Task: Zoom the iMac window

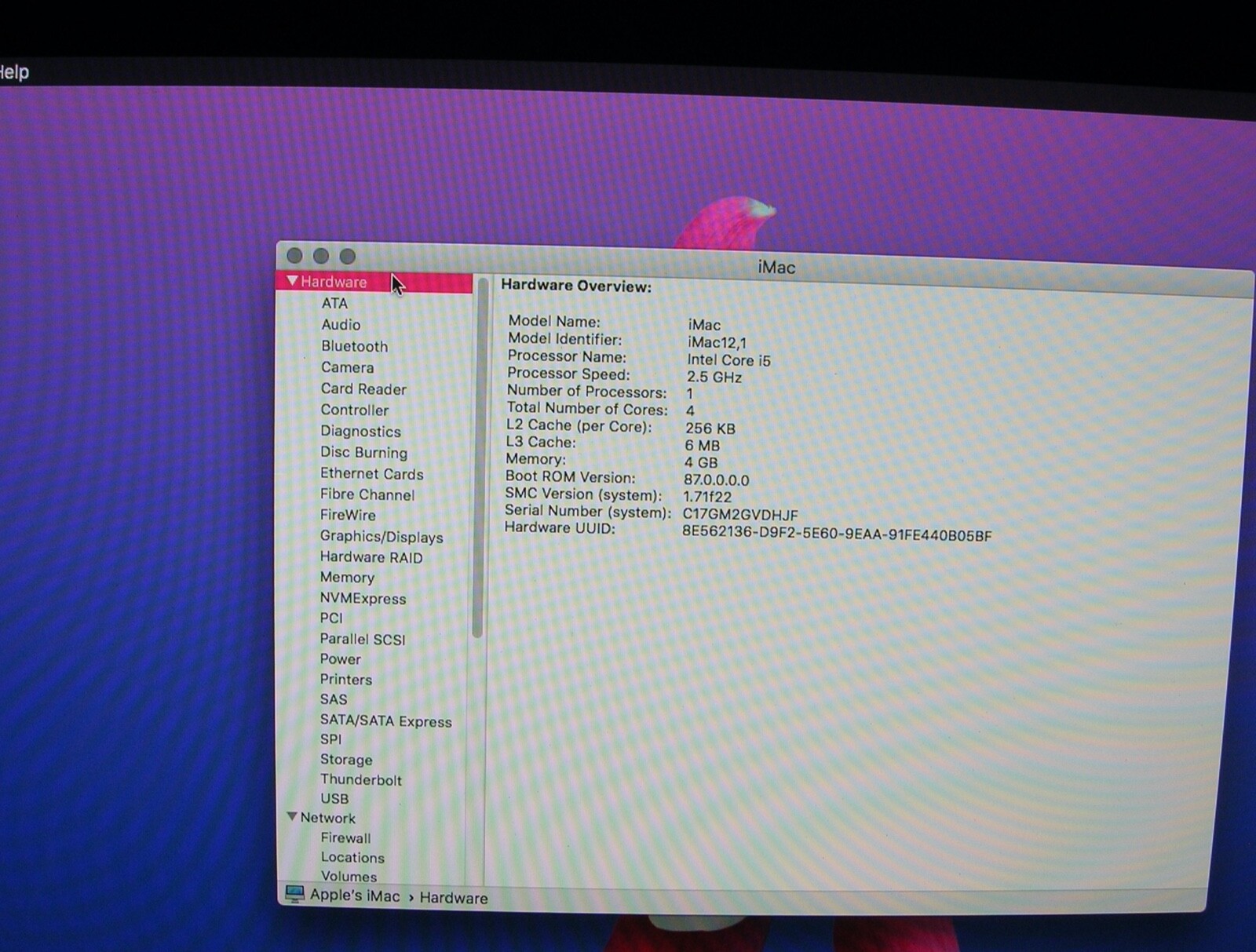Action: (347, 256)
